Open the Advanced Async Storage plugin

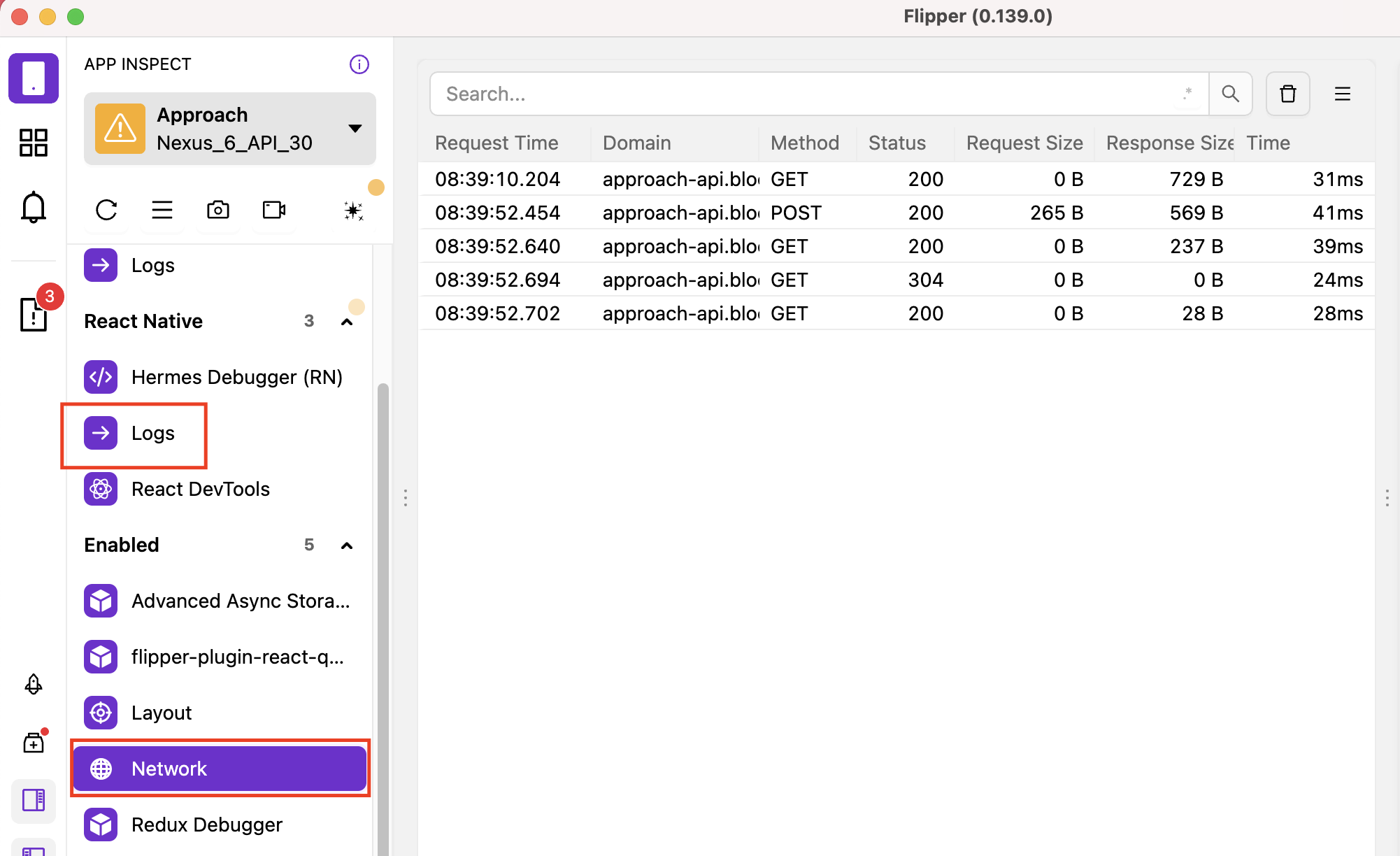(x=240, y=600)
